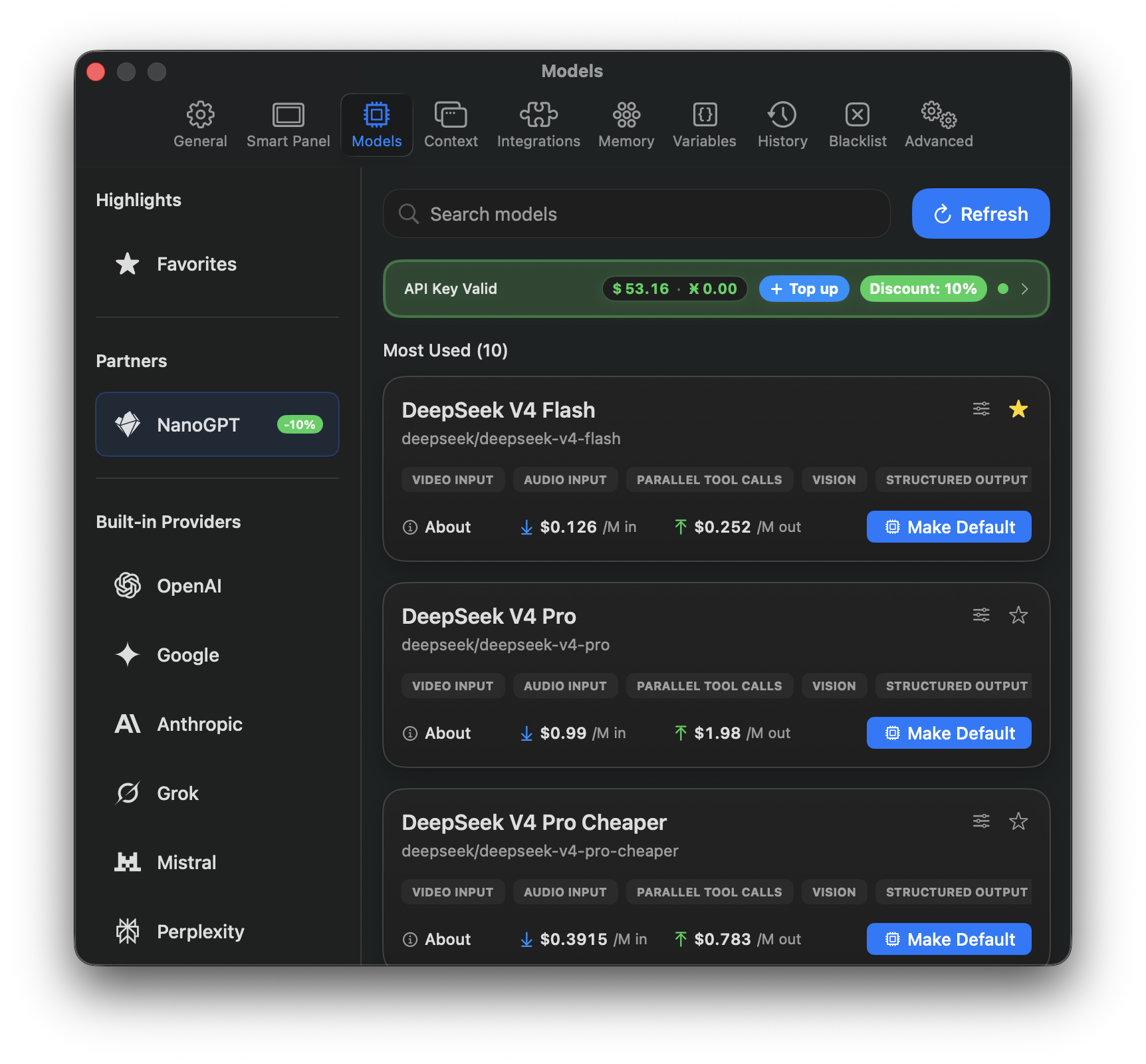Select the OpenAI provider
1146x1064 pixels.
pos(217,586)
